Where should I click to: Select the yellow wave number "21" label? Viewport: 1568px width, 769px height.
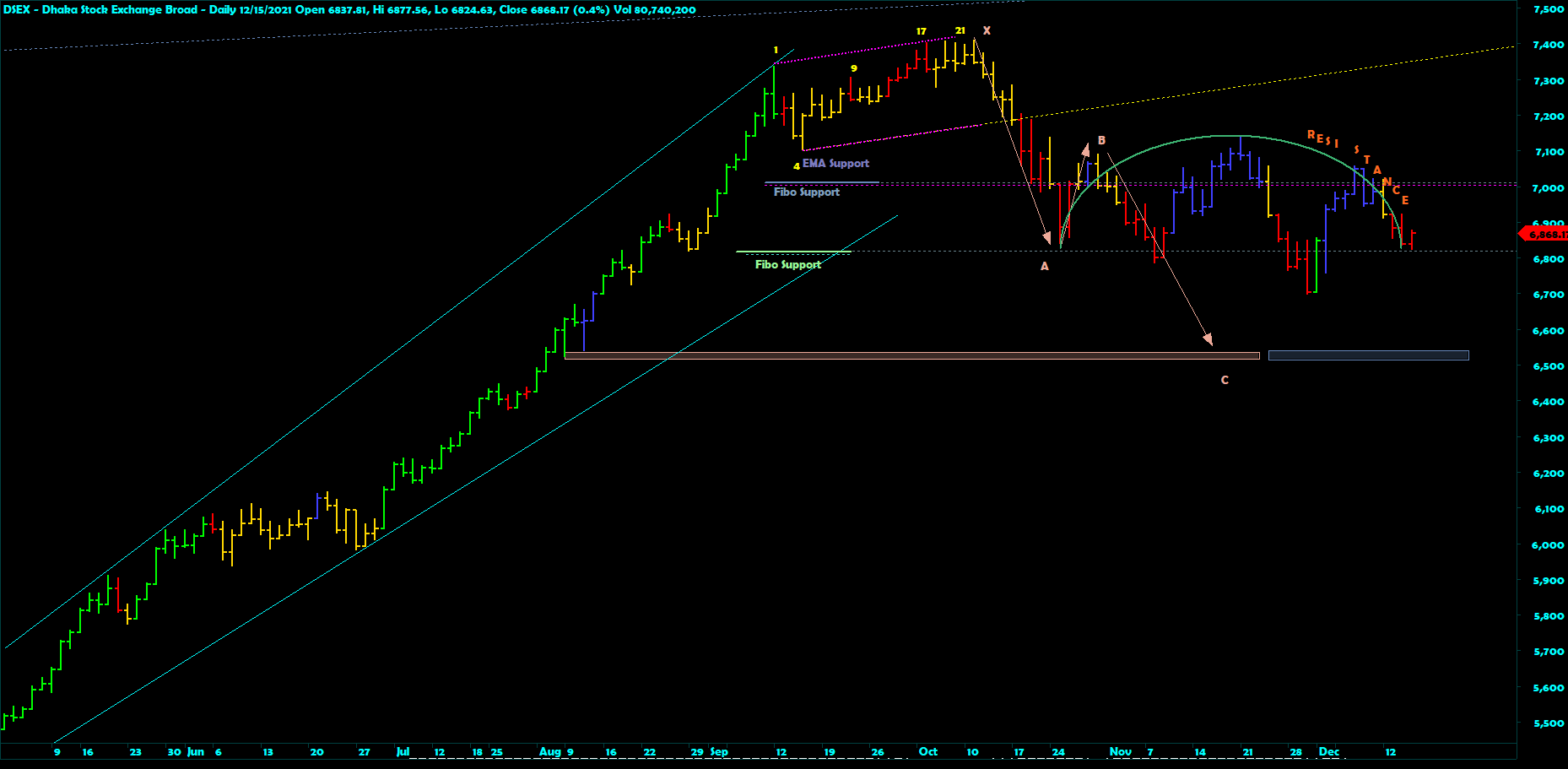tap(960, 30)
